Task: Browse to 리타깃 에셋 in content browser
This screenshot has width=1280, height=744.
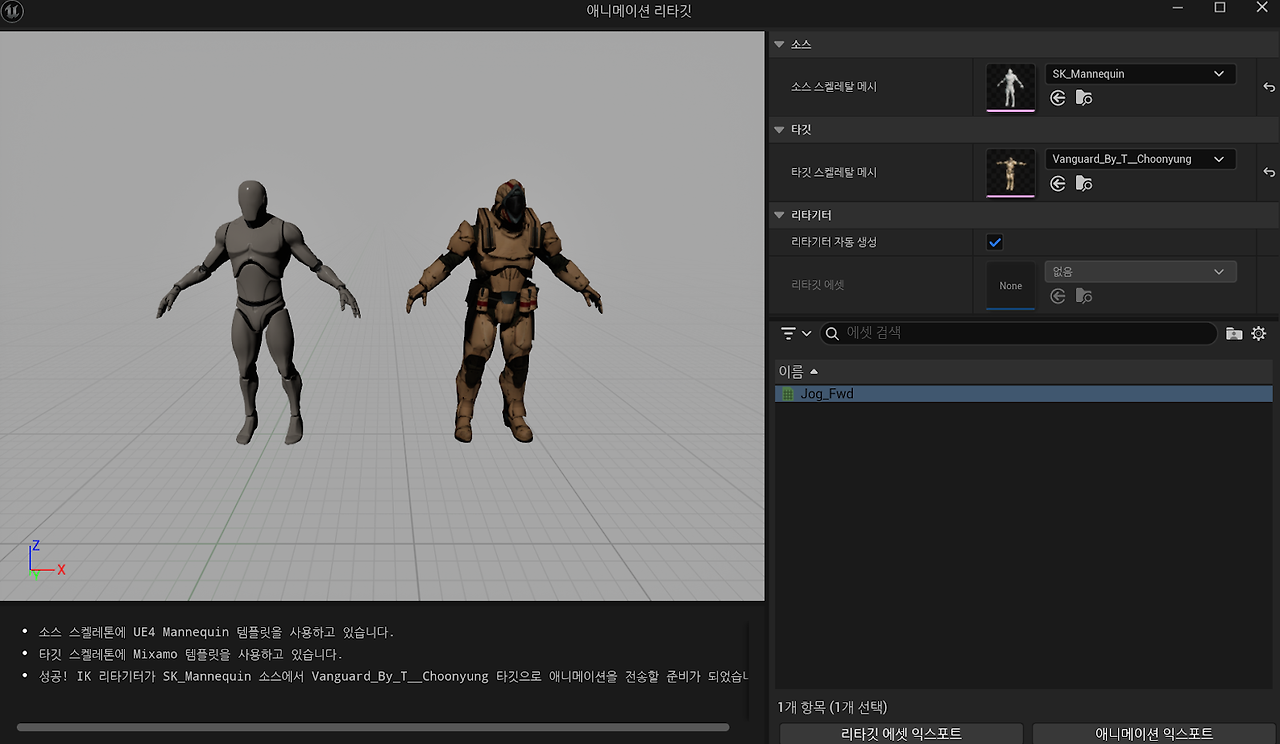Action: [x=1084, y=296]
